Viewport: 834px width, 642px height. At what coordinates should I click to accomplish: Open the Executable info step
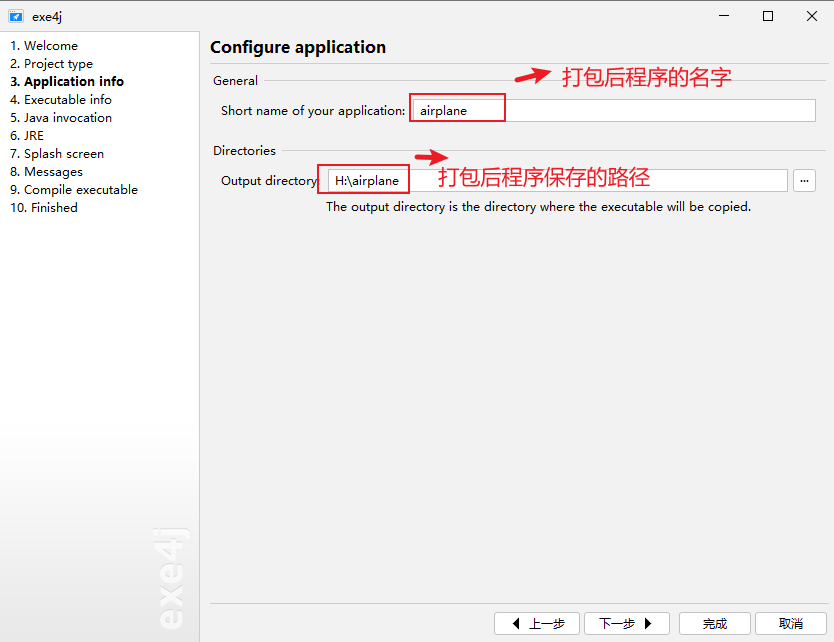(x=61, y=99)
